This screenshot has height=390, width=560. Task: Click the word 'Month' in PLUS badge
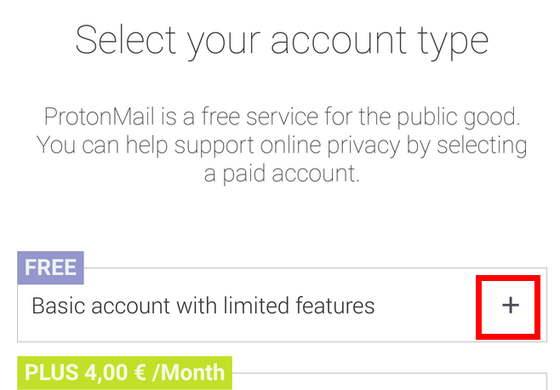[193, 372]
